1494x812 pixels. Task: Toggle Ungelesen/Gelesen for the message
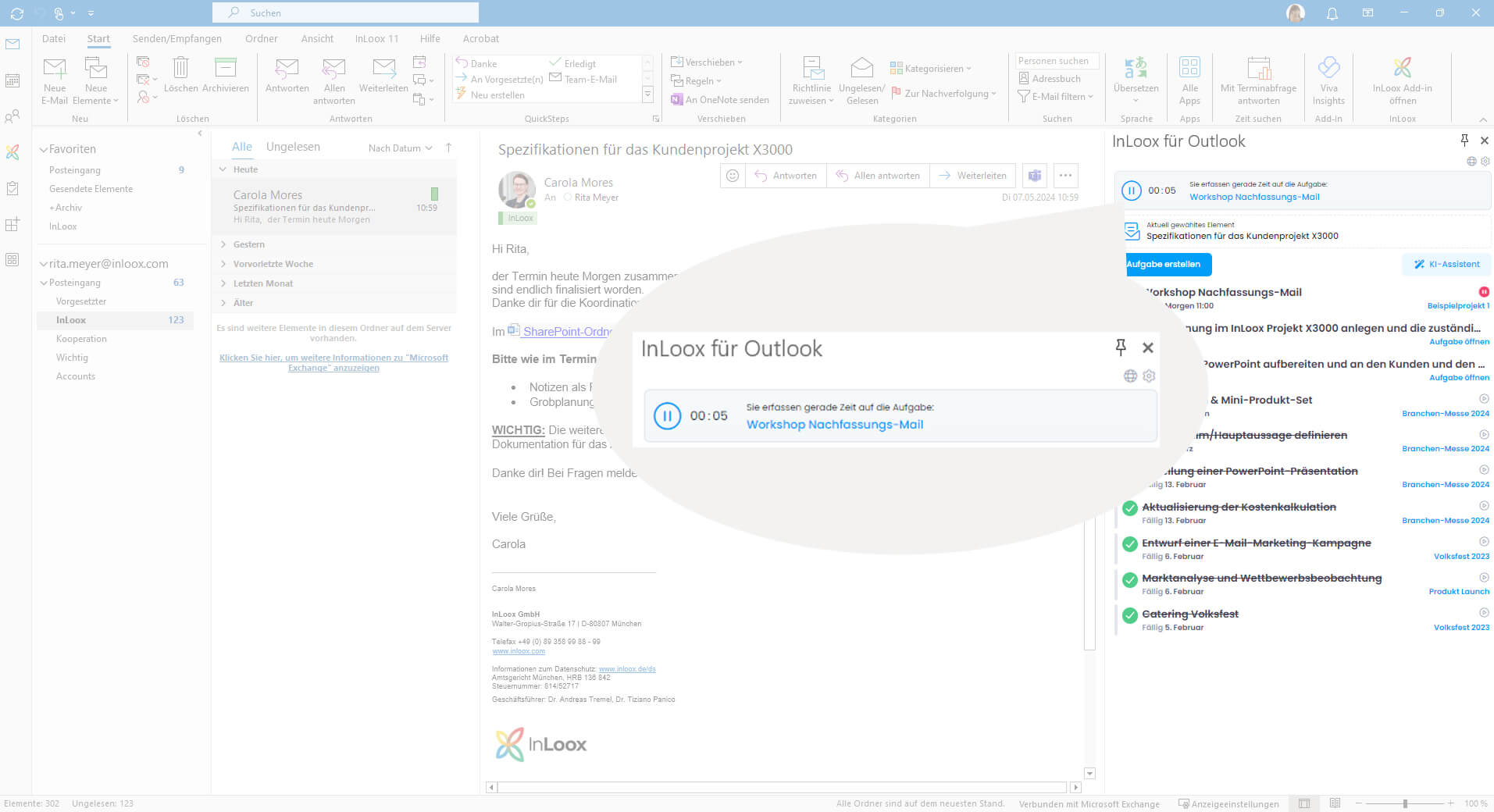pos(861,80)
